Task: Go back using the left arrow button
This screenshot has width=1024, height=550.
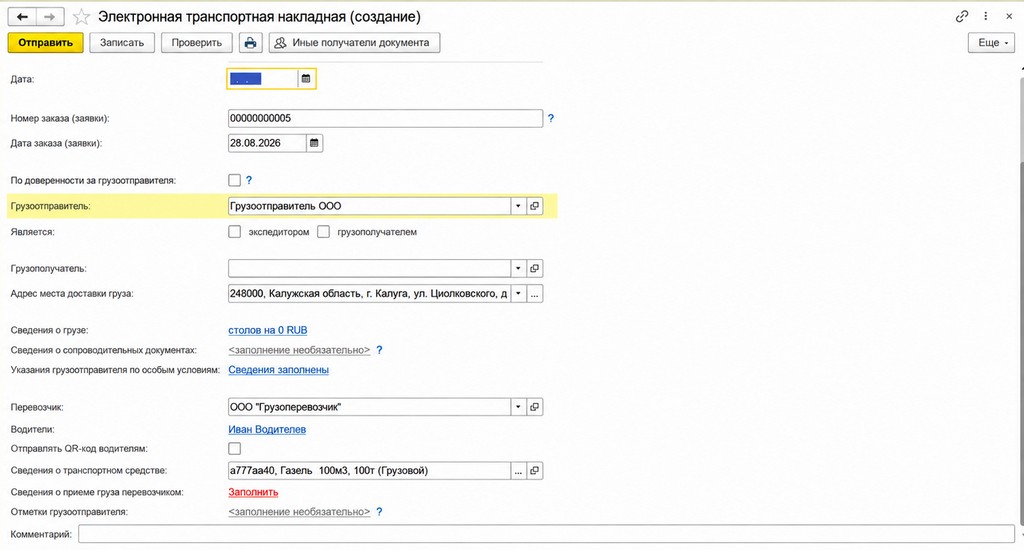Action: (22, 17)
